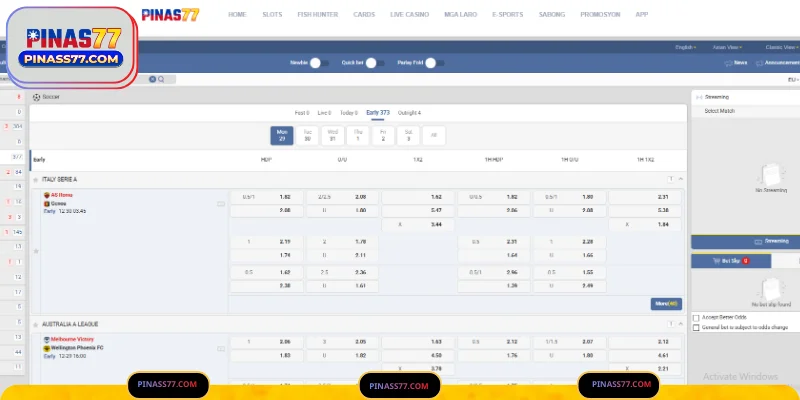Collapse the Australia A League section

click(x=681, y=324)
